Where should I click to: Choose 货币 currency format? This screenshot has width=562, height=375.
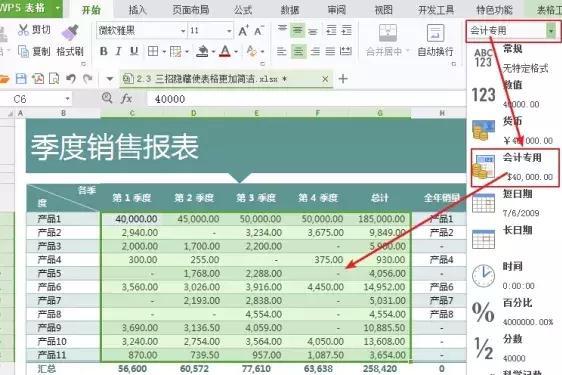click(x=512, y=131)
